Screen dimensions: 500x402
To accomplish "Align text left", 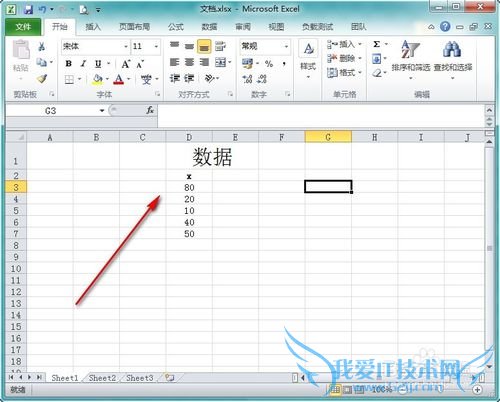I will [x=175, y=62].
